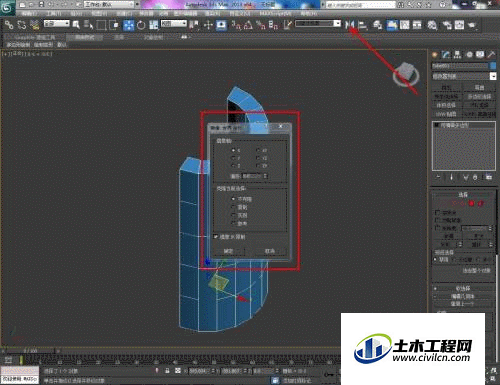
Task: Expand the Modifier List dropdown
Action: 464,76
